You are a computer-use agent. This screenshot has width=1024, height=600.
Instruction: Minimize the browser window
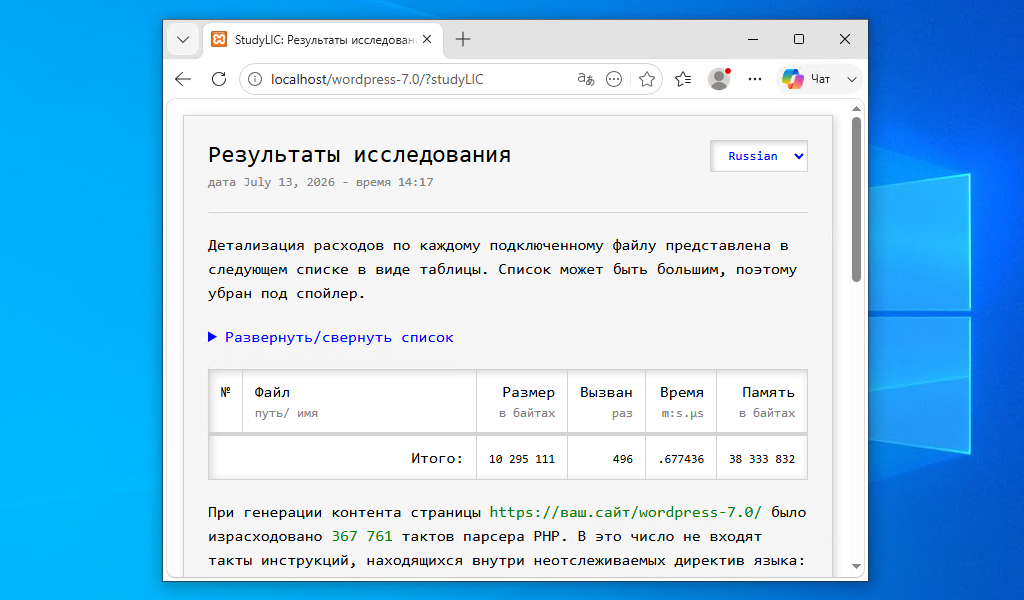[x=753, y=40]
